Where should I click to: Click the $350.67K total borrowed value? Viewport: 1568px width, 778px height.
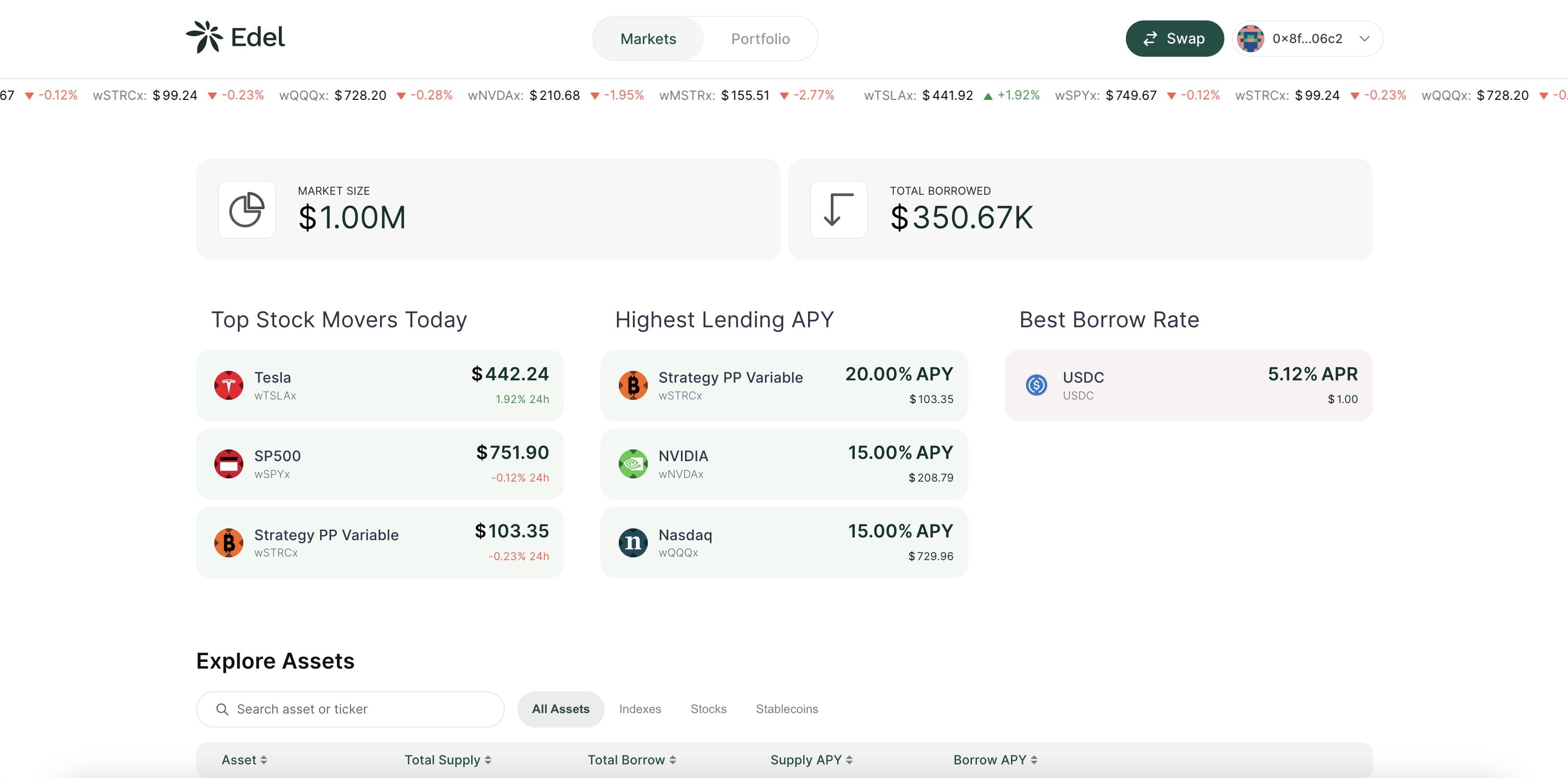[x=962, y=218]
